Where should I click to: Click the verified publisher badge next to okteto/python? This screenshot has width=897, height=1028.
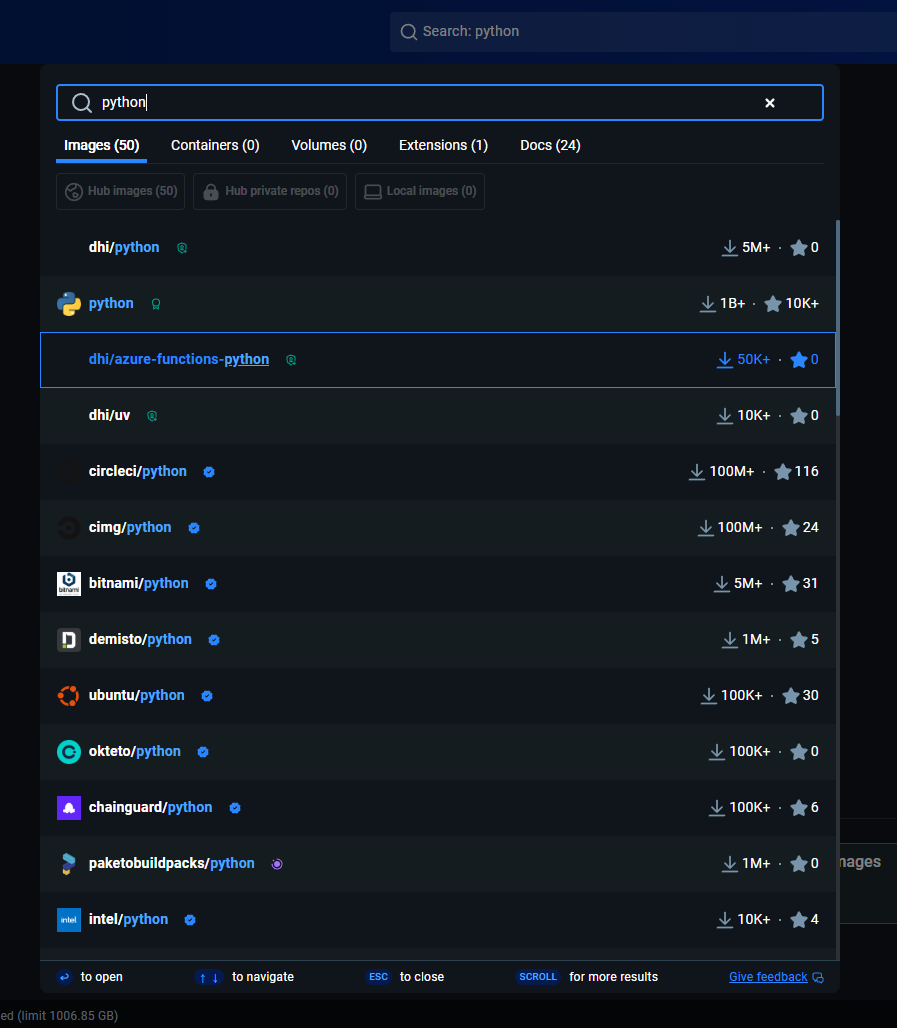[203, 752]
